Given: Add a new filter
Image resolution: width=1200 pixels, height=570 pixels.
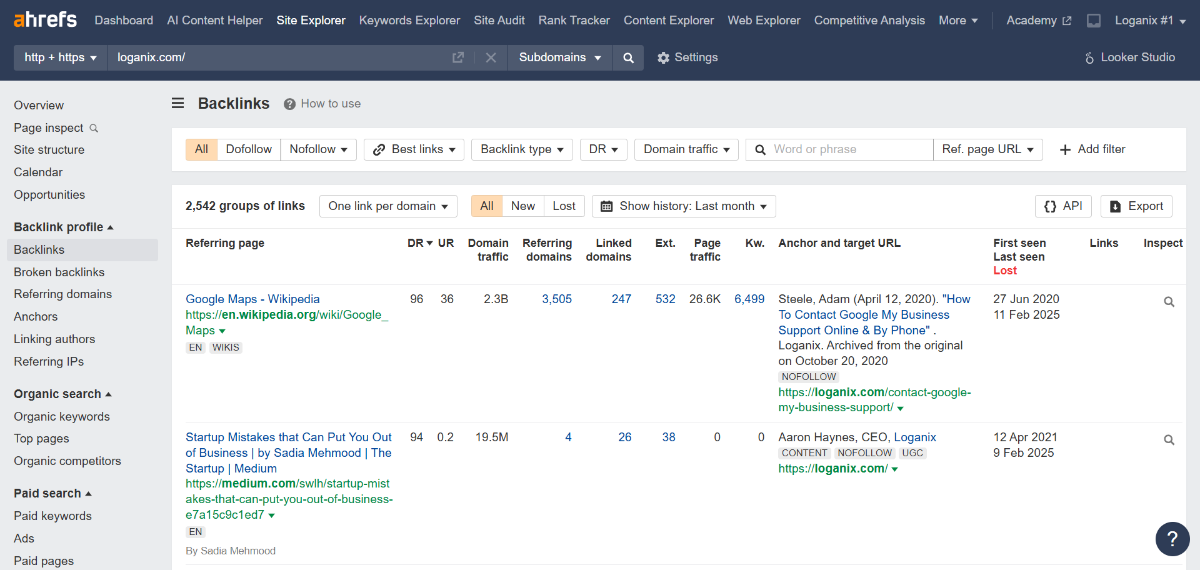Looking at the screenshot, I should pos(1092,149).
